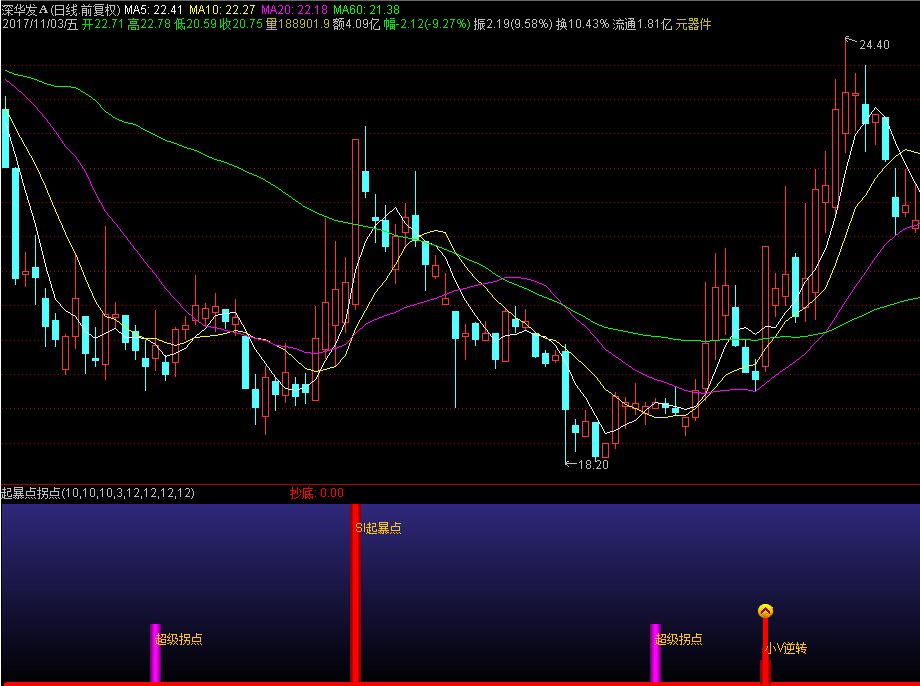
Task: Click the low price 低20.59
Action: coord(195,25)
